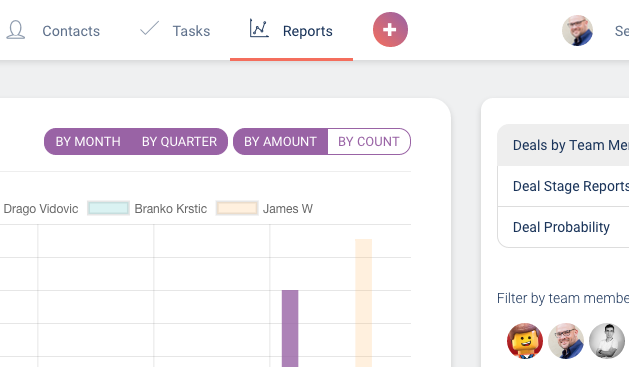The image size is (629, 367).
Task: Filter by the black-and-white photo avatar
Action: (607, 341)
